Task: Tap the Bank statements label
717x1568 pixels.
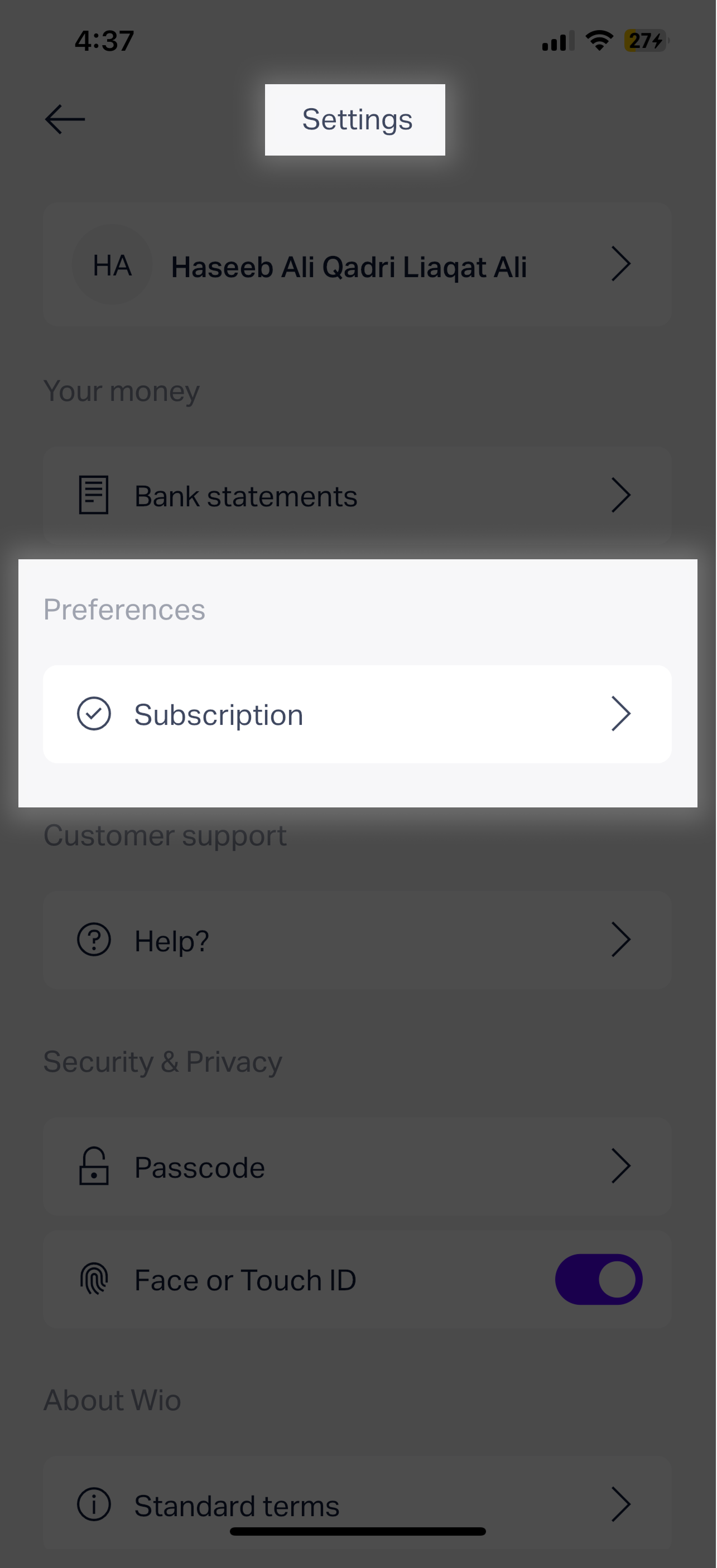Action: [246, 496]
